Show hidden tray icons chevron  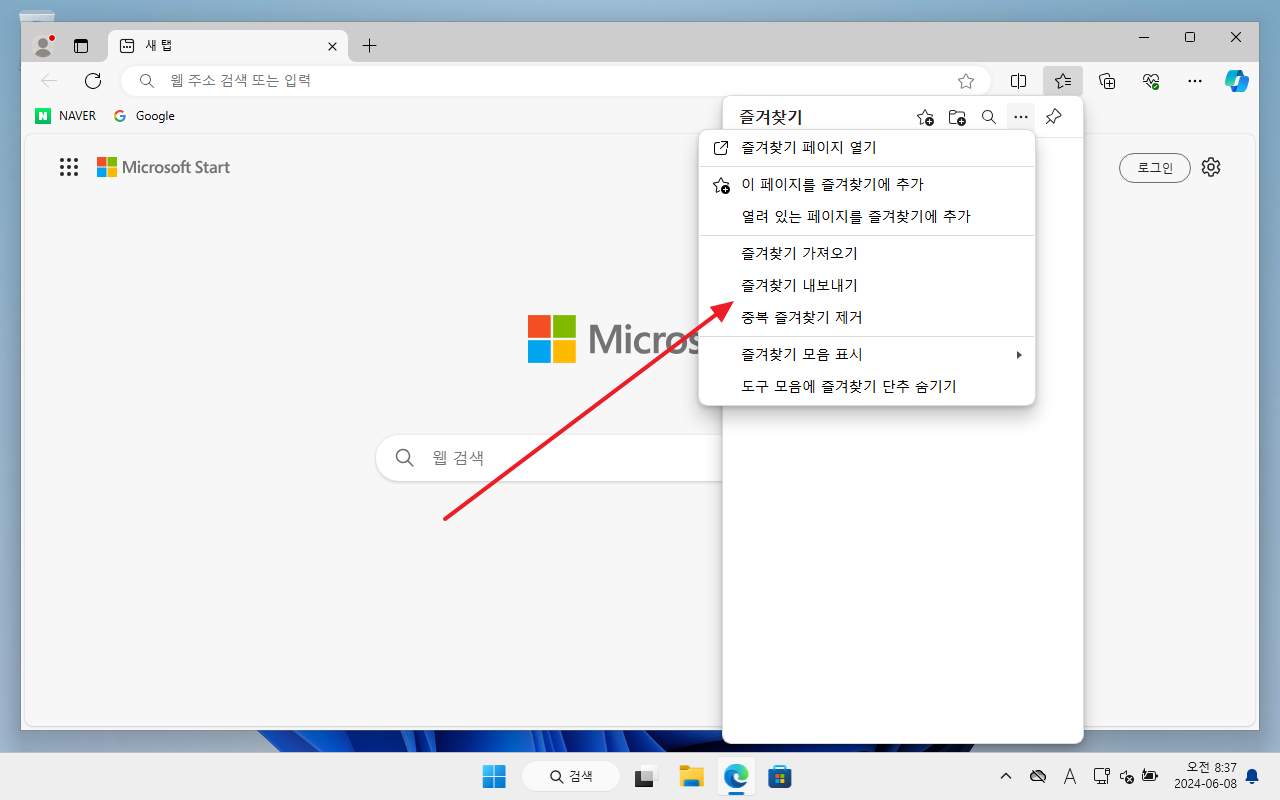point(1006,776)
